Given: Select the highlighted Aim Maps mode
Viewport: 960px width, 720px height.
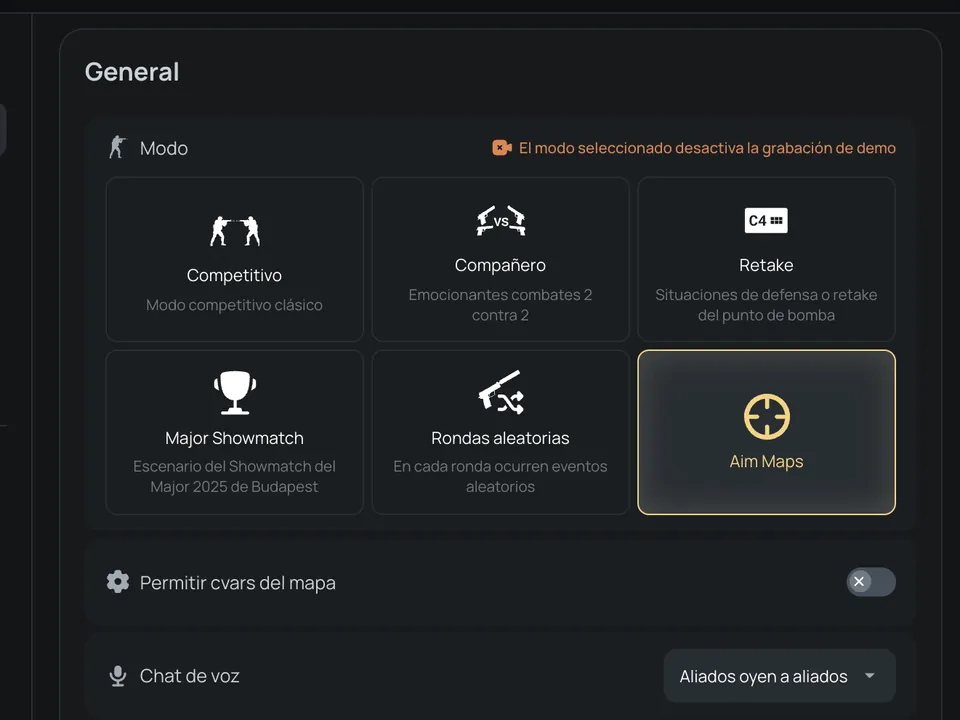Looking at the screenshot, I should coord(767,432).
